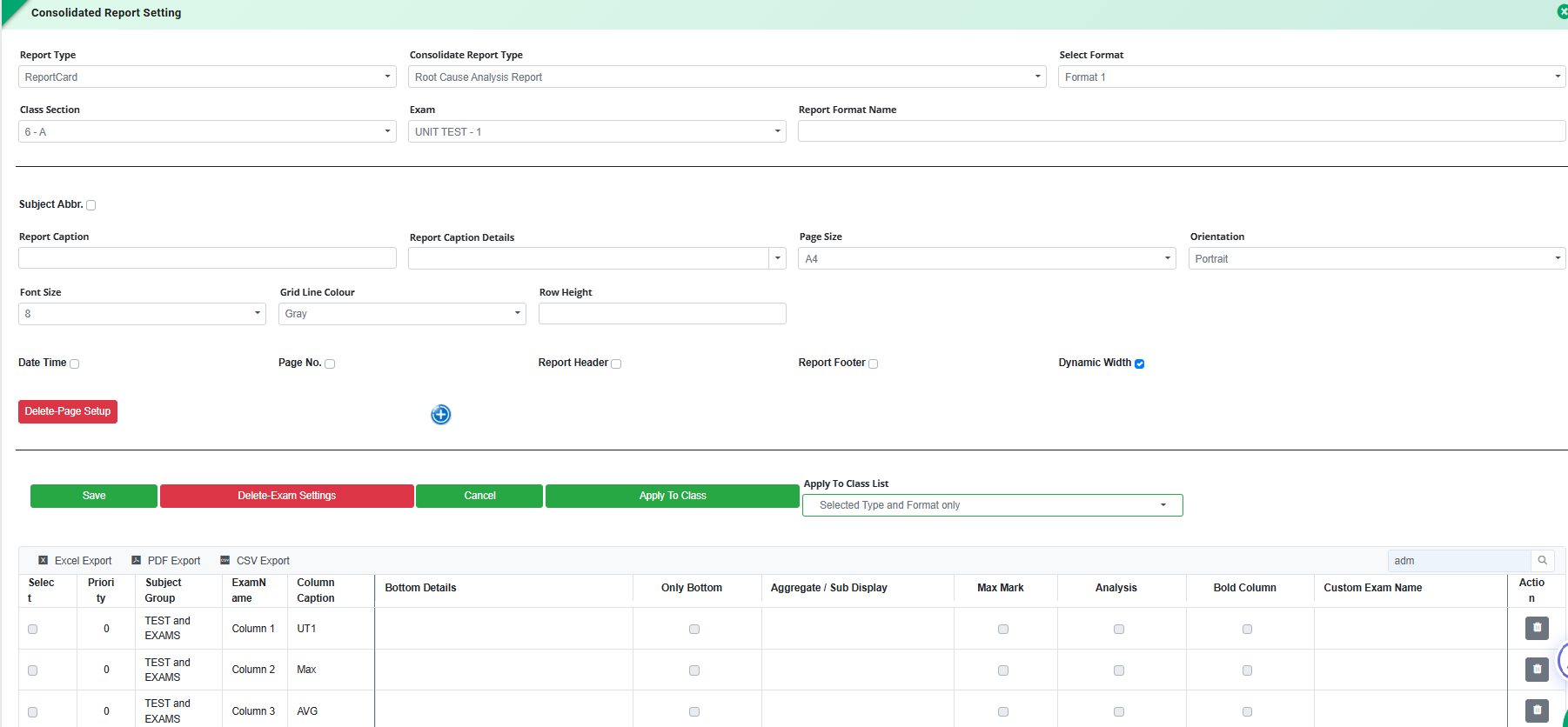Screen dimensions: 1568x727
Task: Delete the UT1 row with trash icon
Action: click(1537, 628)
